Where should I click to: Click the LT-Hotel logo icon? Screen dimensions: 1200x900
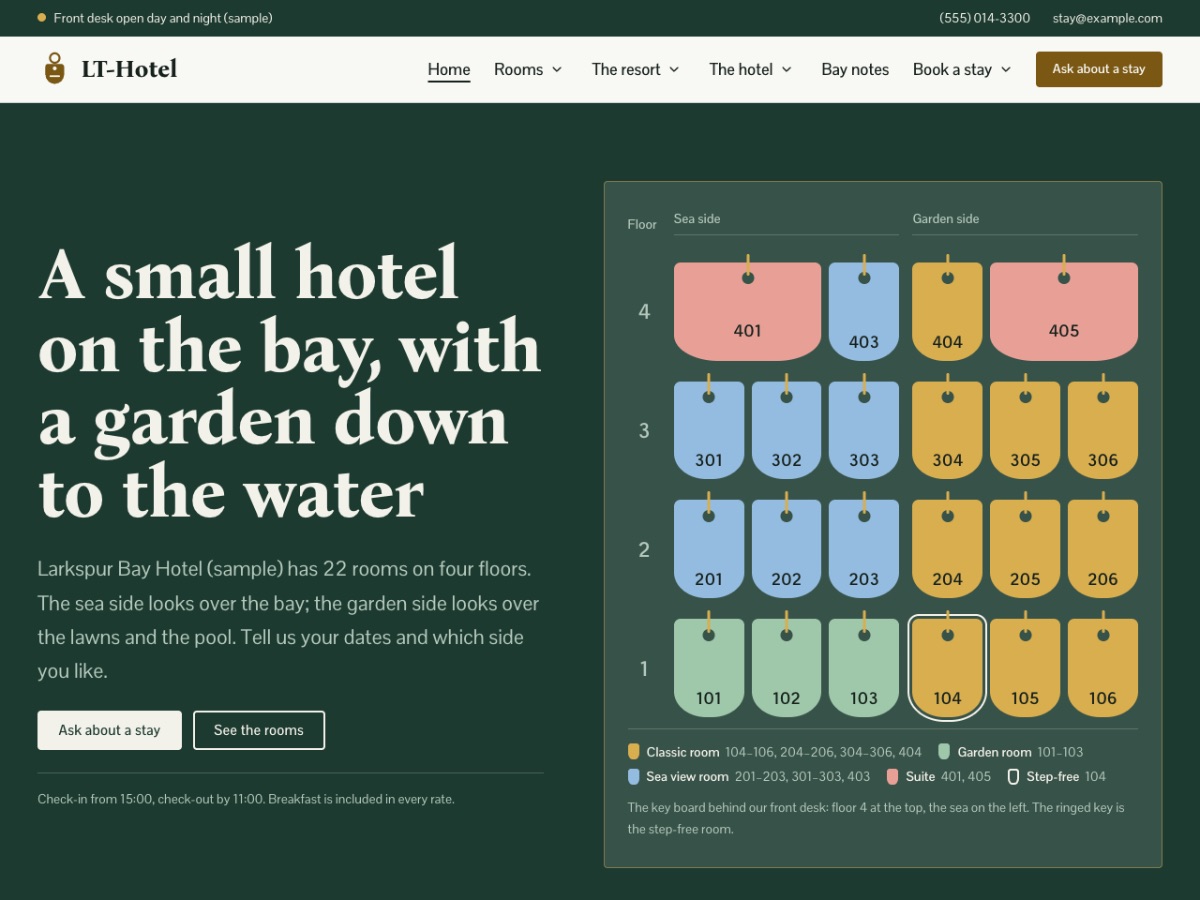tap(55, 69)
